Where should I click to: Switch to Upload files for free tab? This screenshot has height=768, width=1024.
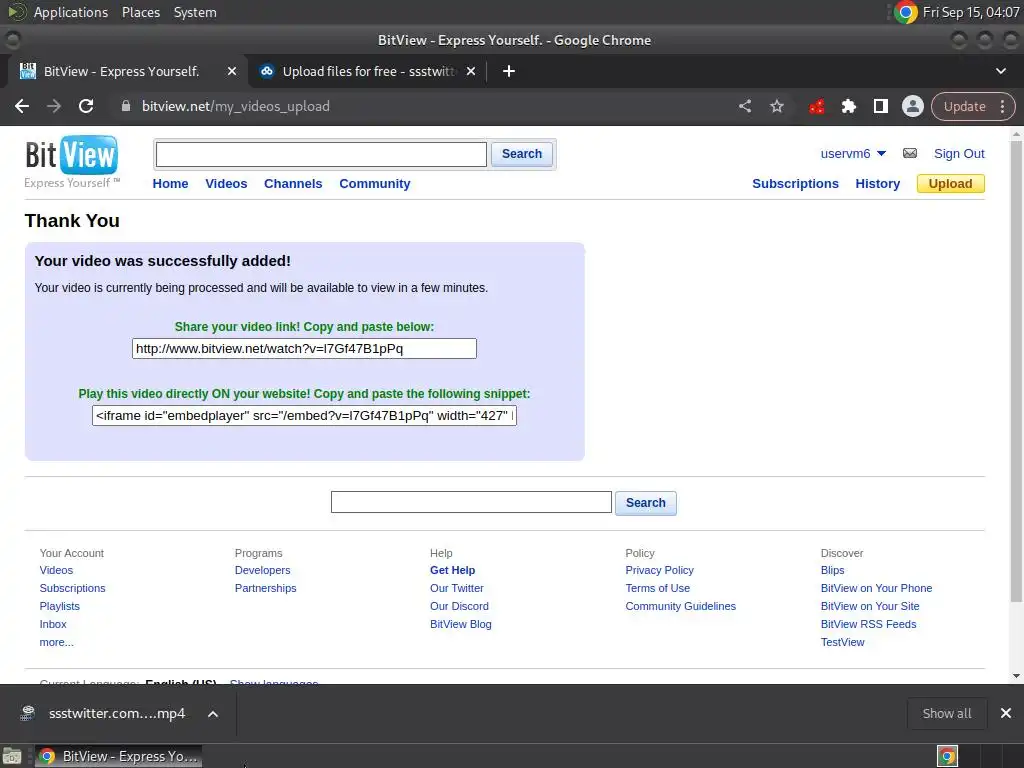[x=367, y=71]
